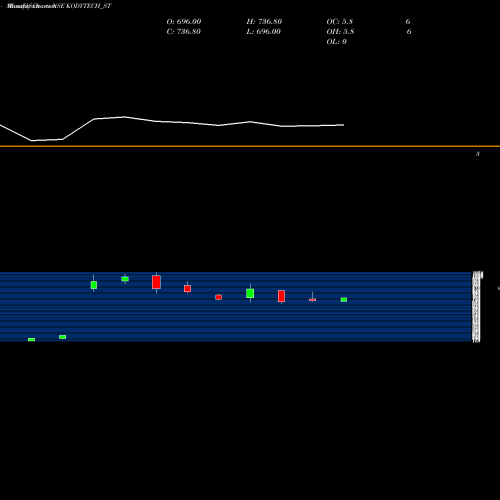Click the red candle right after the tallest red one
Screen dimensions: 500x500
click(x=187, y=288)
